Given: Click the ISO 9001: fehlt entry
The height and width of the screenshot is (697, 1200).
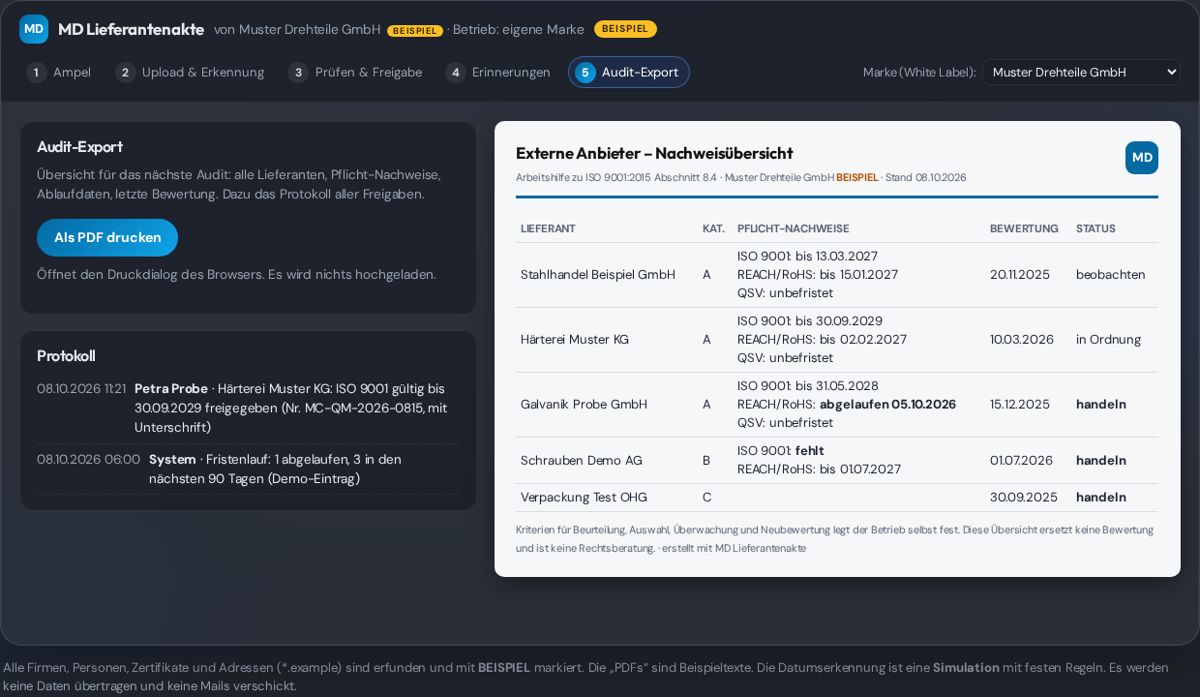Looking at the screenshot, I should tap(780, 451).
